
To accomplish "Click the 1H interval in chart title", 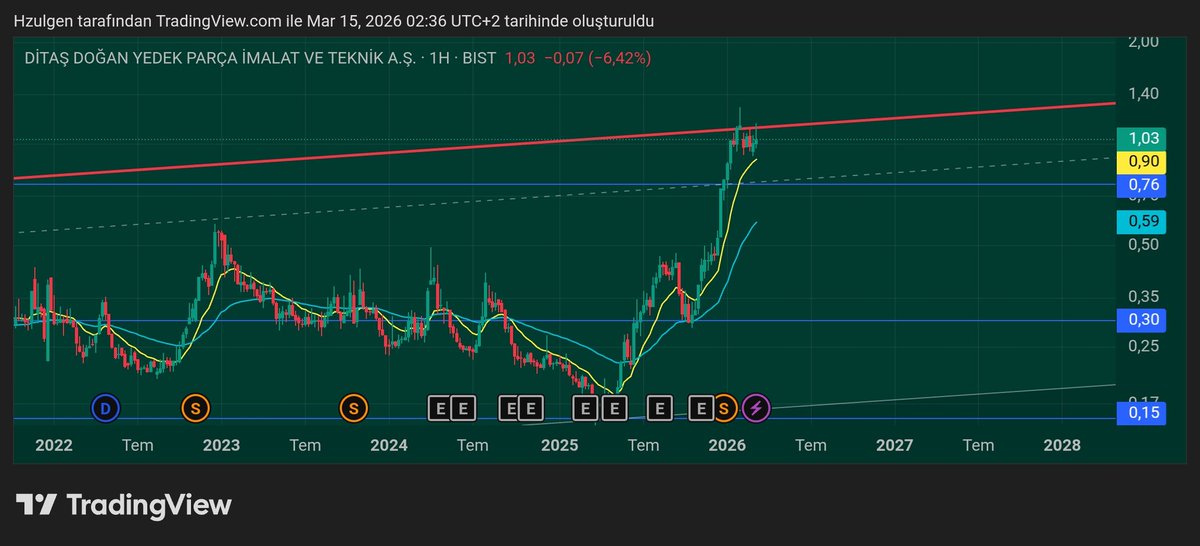I will (438, 59).
